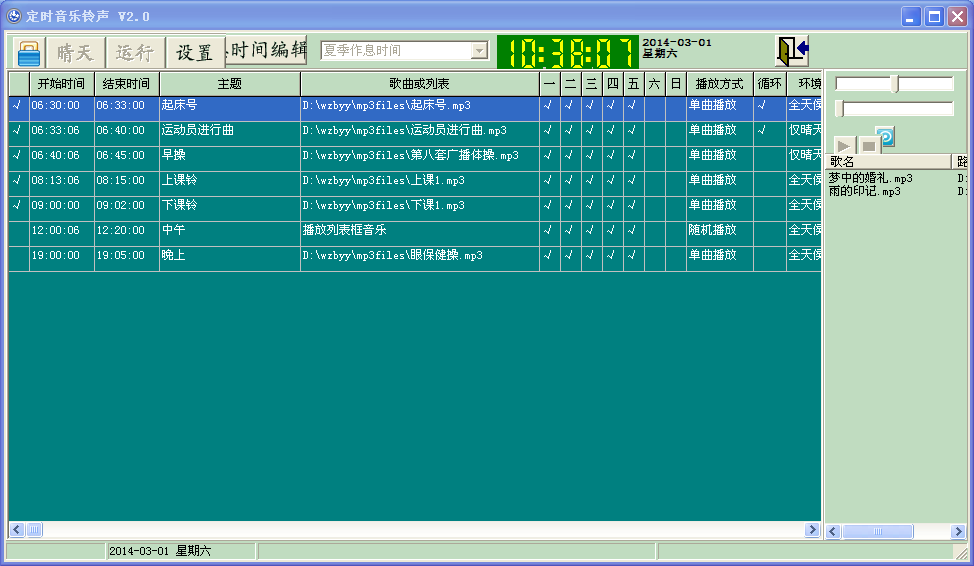Open the 夏季作息时间 dropdown arrow

coord(479,50)
